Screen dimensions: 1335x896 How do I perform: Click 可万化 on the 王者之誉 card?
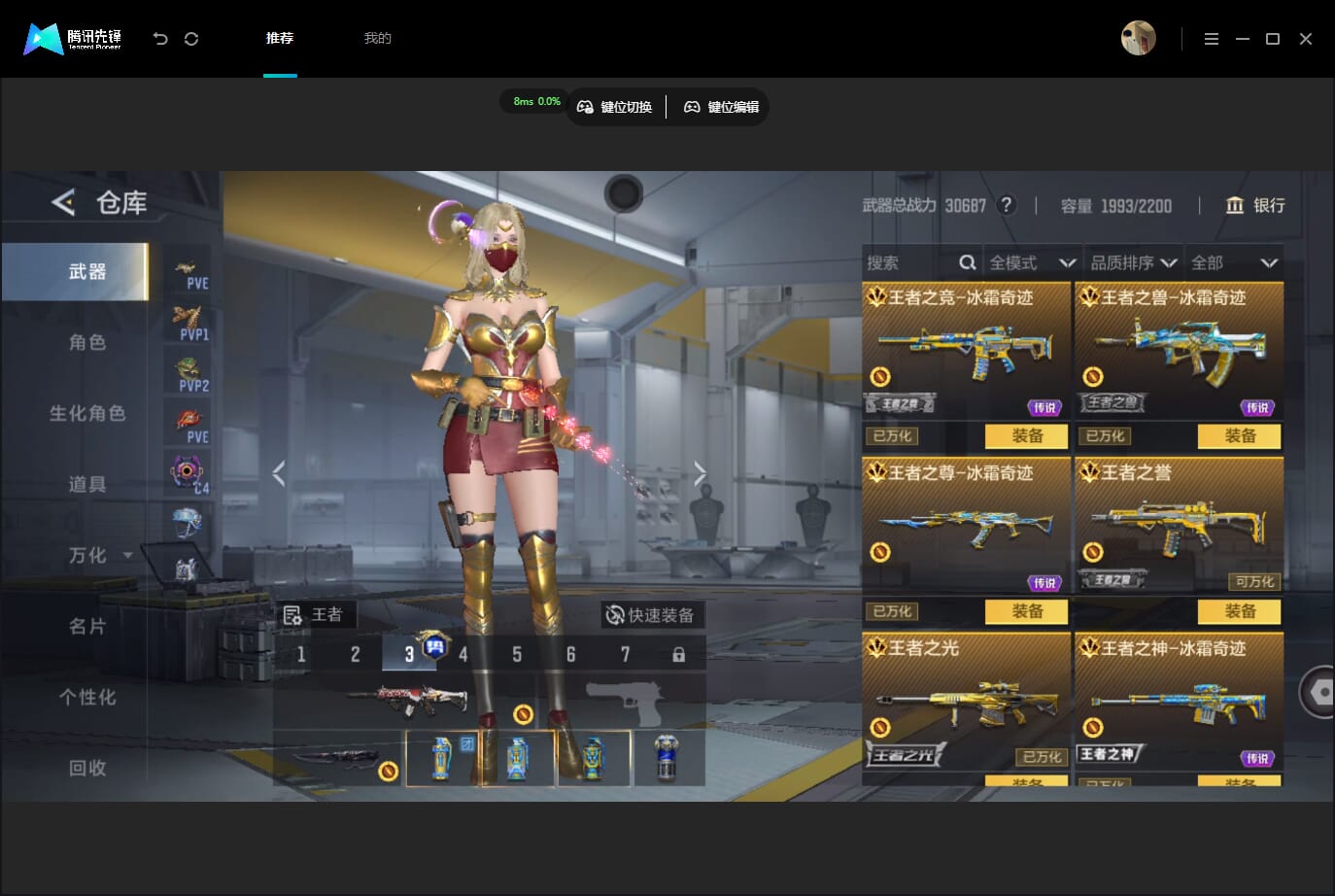1254,581
